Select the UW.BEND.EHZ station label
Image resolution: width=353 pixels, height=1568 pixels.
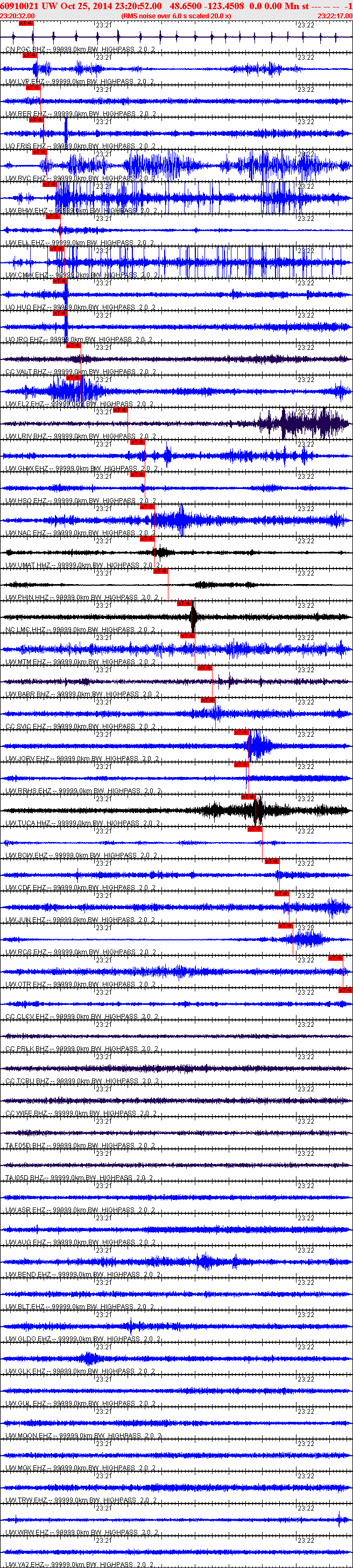click(83, 1275)
